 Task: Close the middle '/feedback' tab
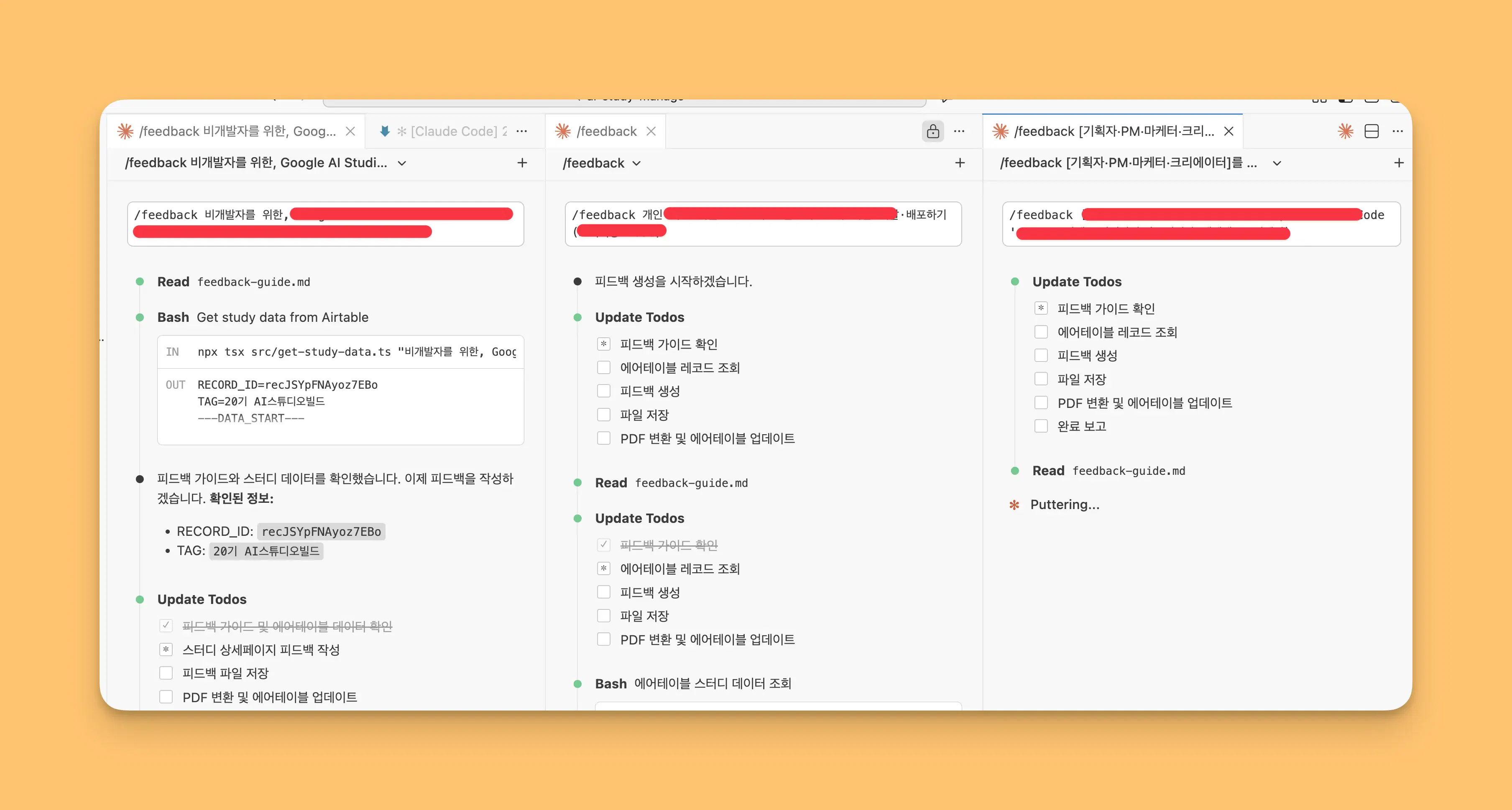pyautogui.click(x=651, y=131)
